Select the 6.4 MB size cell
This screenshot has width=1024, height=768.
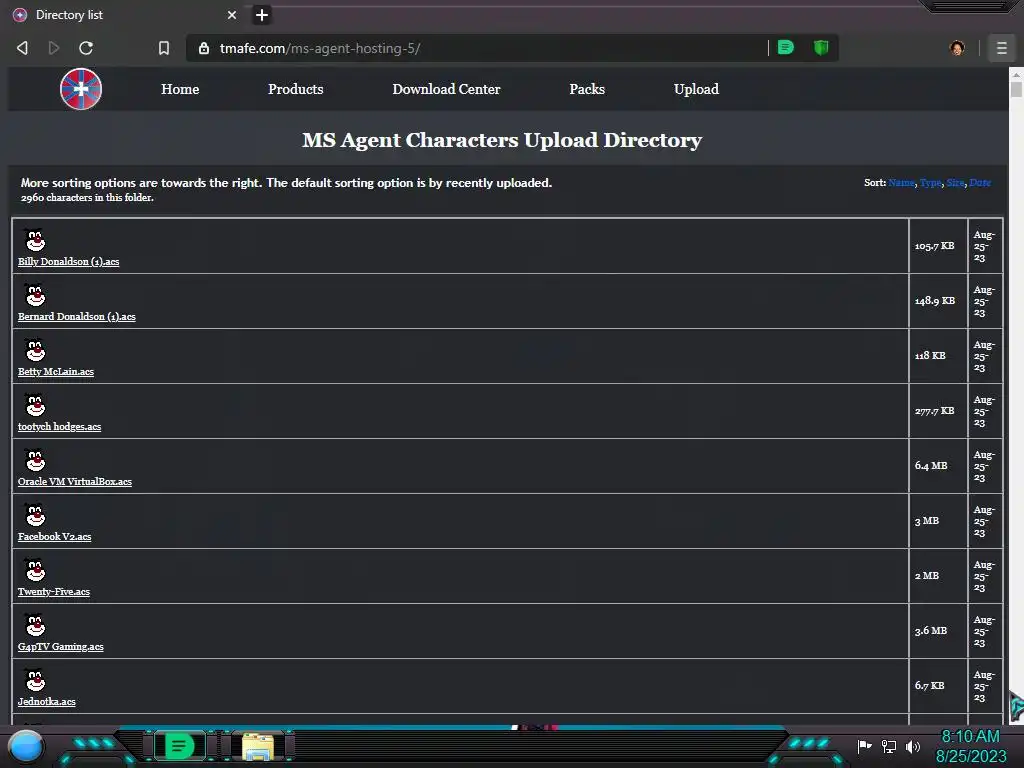pos(937,466)
